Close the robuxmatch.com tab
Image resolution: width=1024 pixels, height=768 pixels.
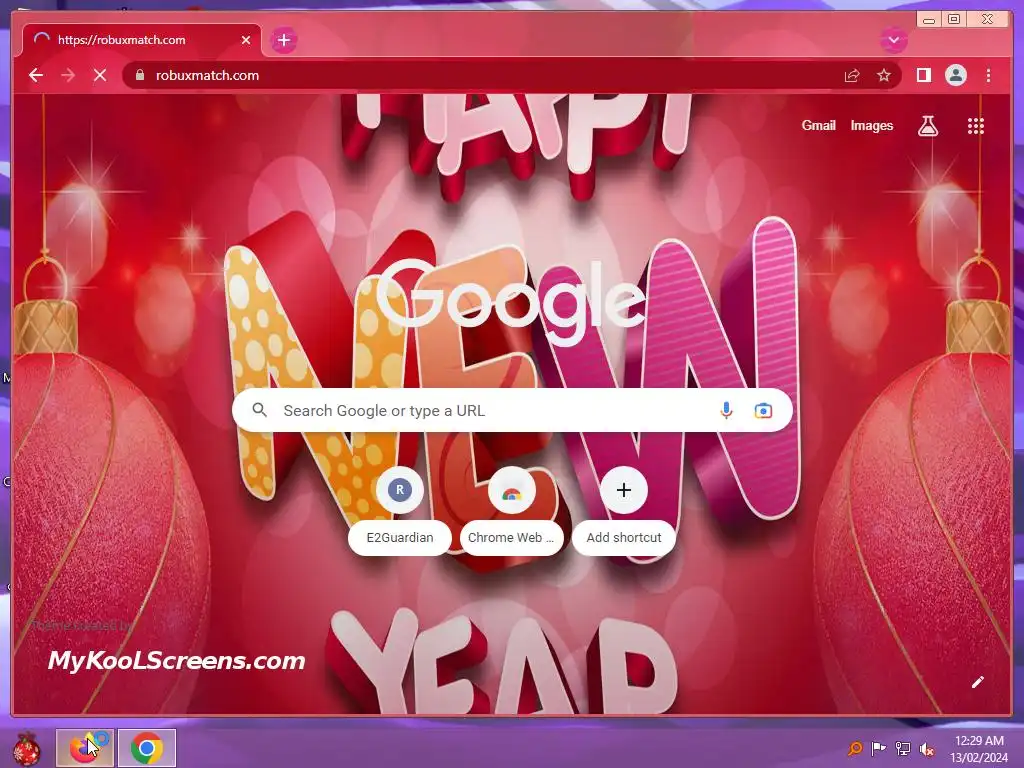(246, 40)
